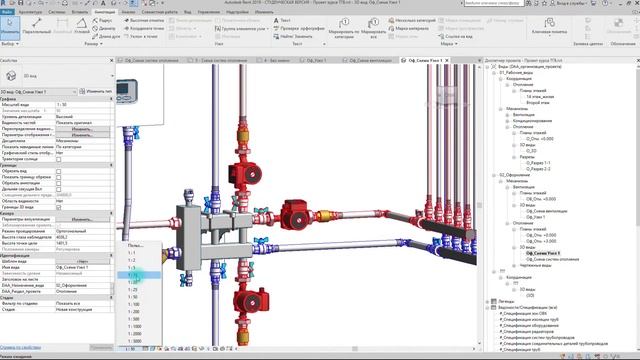Select the Ссылка на вид tool

pos(455,36)
